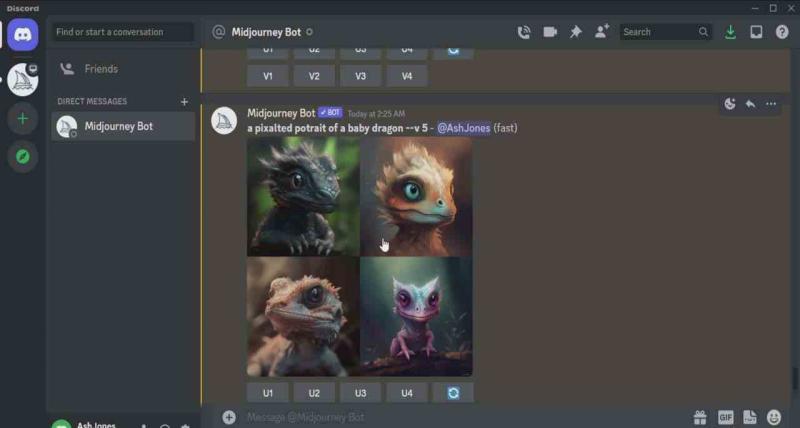
Task: Click the Explore Discoverable Servers compass icon
Action: point(22,156)
